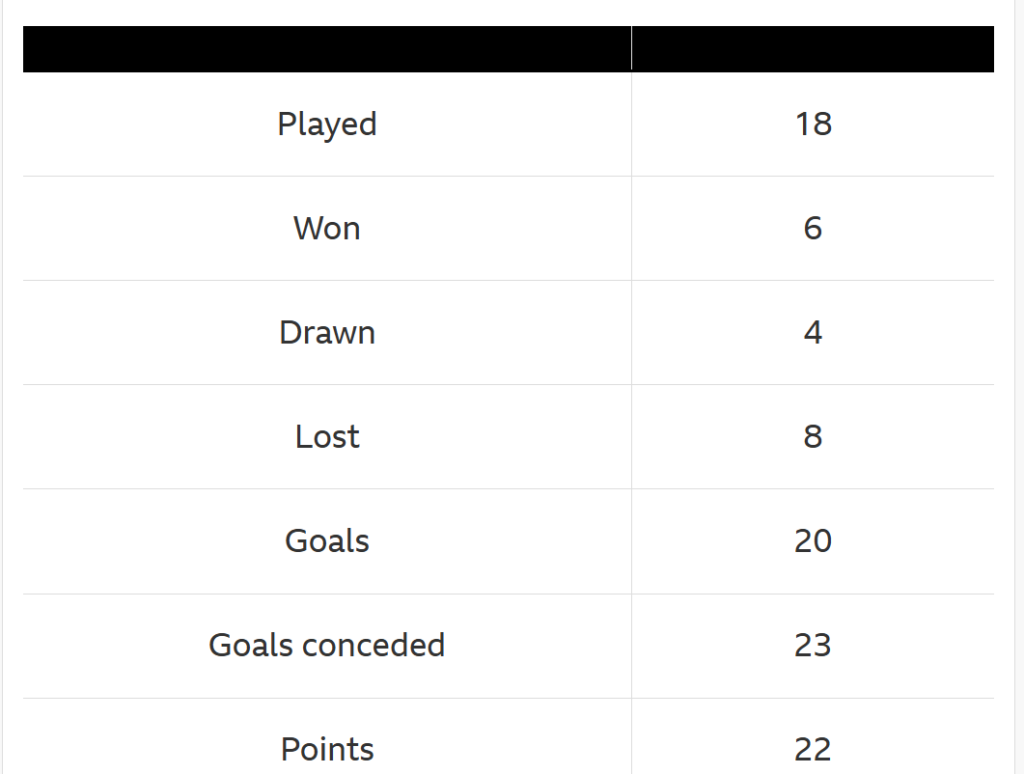
Task: Select the 'Drawn' row label
Action: (327, 332)
